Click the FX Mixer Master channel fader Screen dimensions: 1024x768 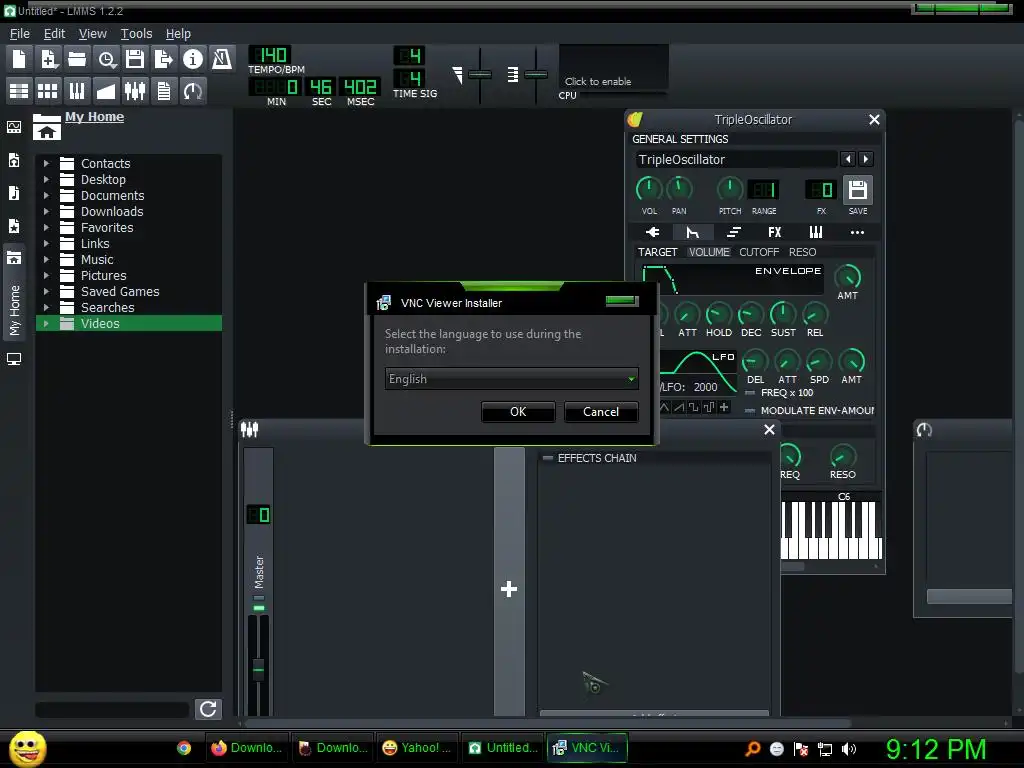click(x=259, y=669)
